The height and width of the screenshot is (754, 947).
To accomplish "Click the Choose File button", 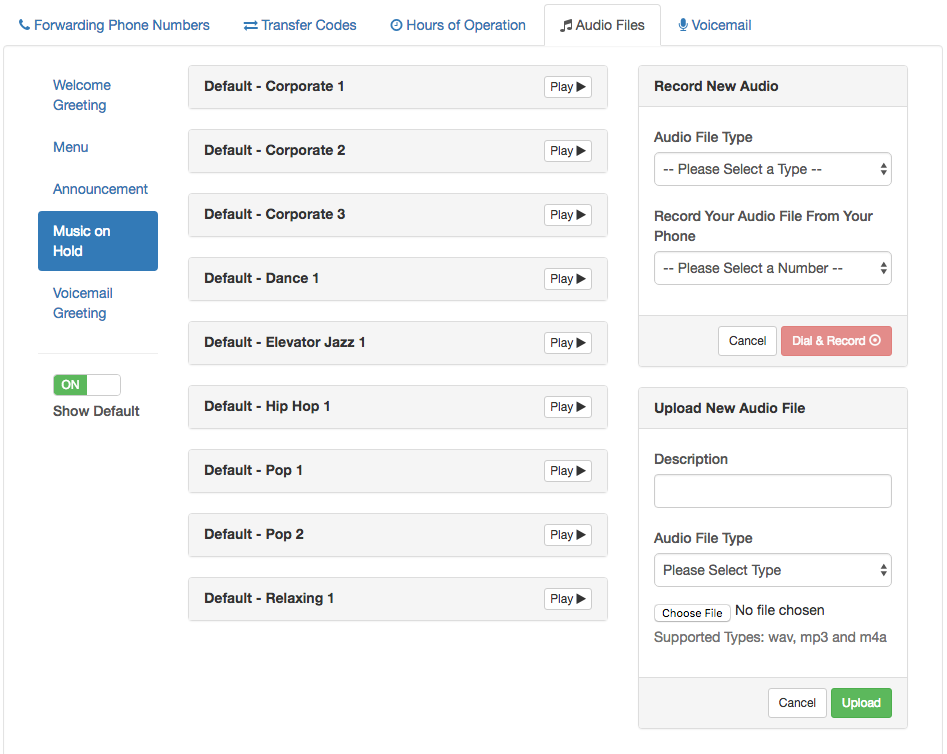I will (x=692, y=613).
